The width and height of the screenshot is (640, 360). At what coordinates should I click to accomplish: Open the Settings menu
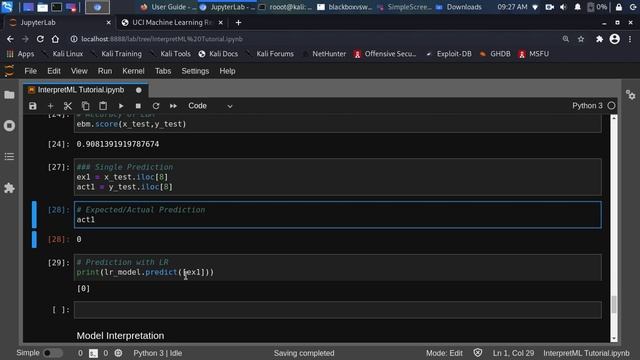pos(195,71)
